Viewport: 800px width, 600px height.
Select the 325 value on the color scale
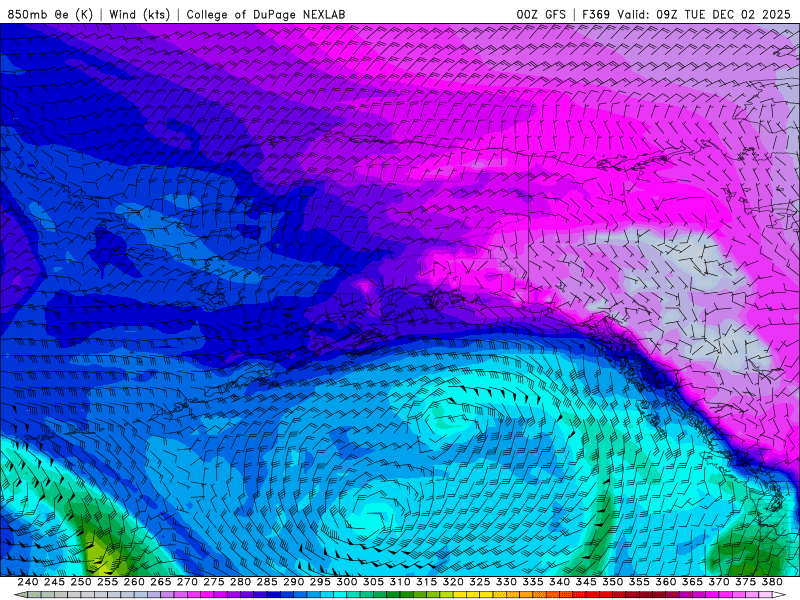480,582
